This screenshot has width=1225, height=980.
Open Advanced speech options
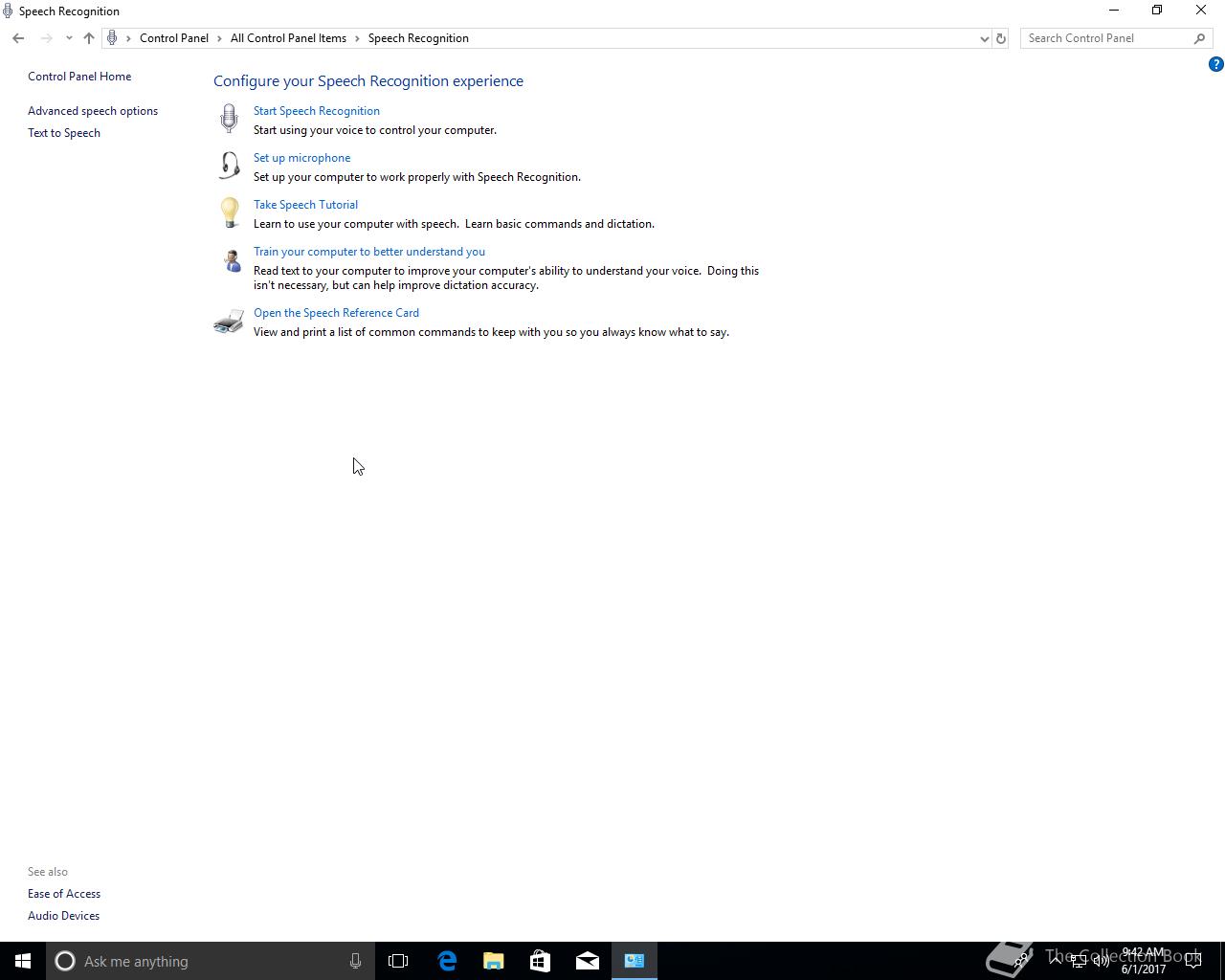pyautogui.click(x=93, y=111)
